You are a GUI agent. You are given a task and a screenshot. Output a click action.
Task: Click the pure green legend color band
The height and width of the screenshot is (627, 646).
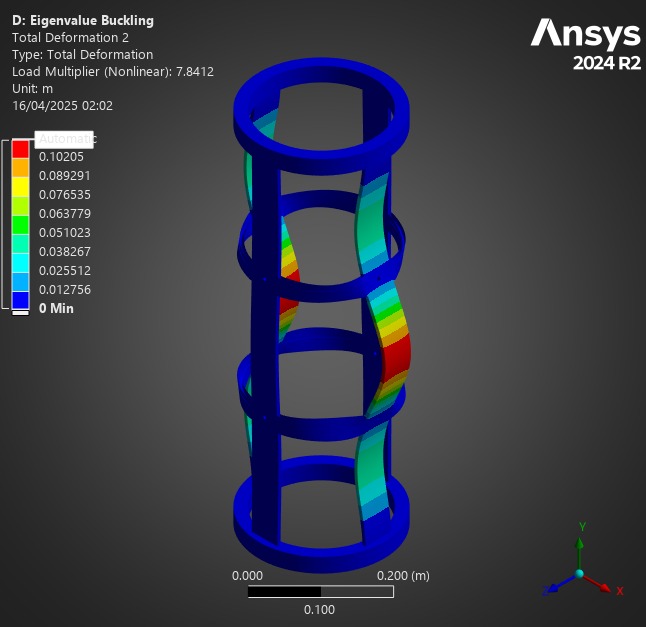[x=20, y=224]
